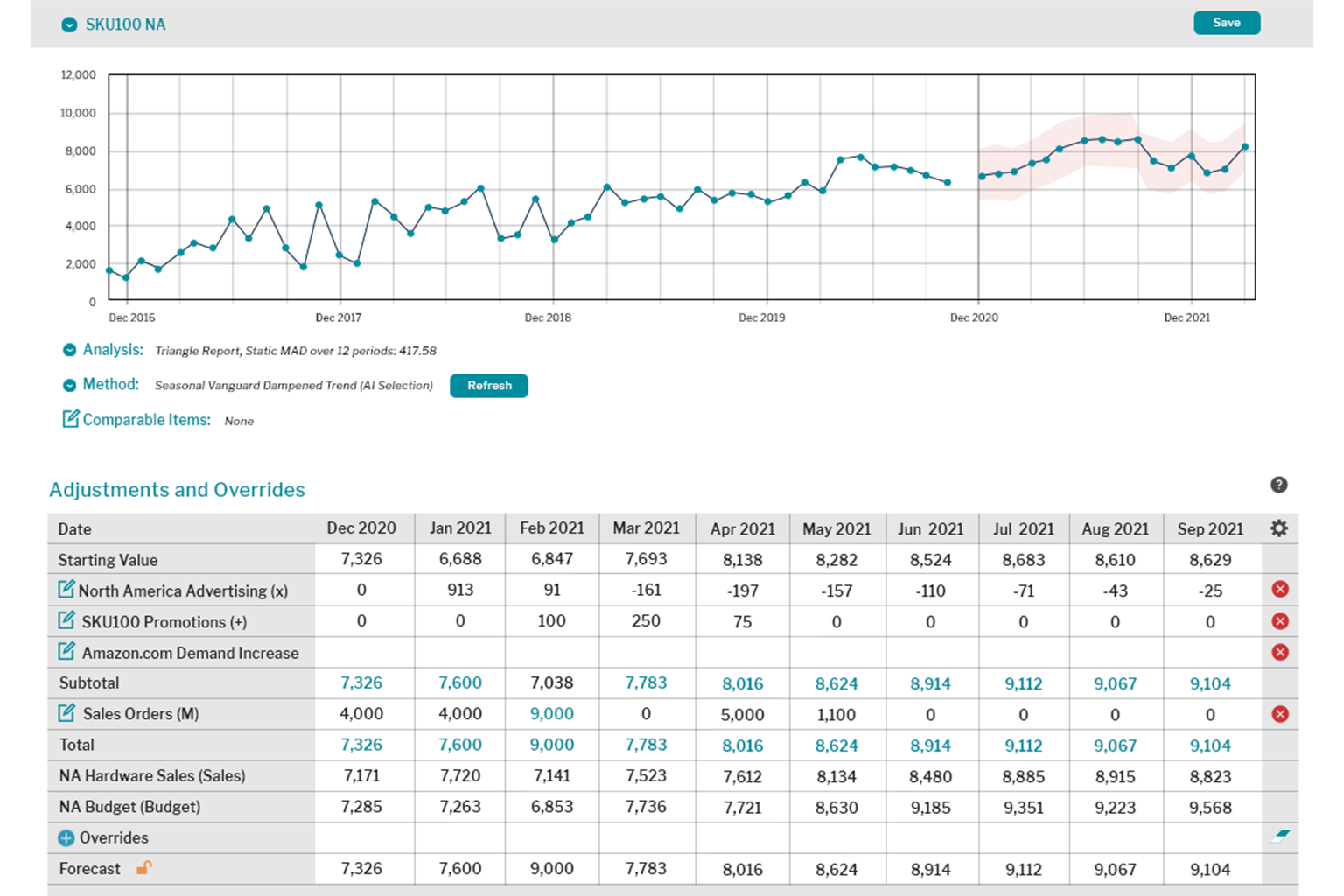1344x896 pixels.
Task: Collapse the Analysis section chevron
Action: click(69, 350)
